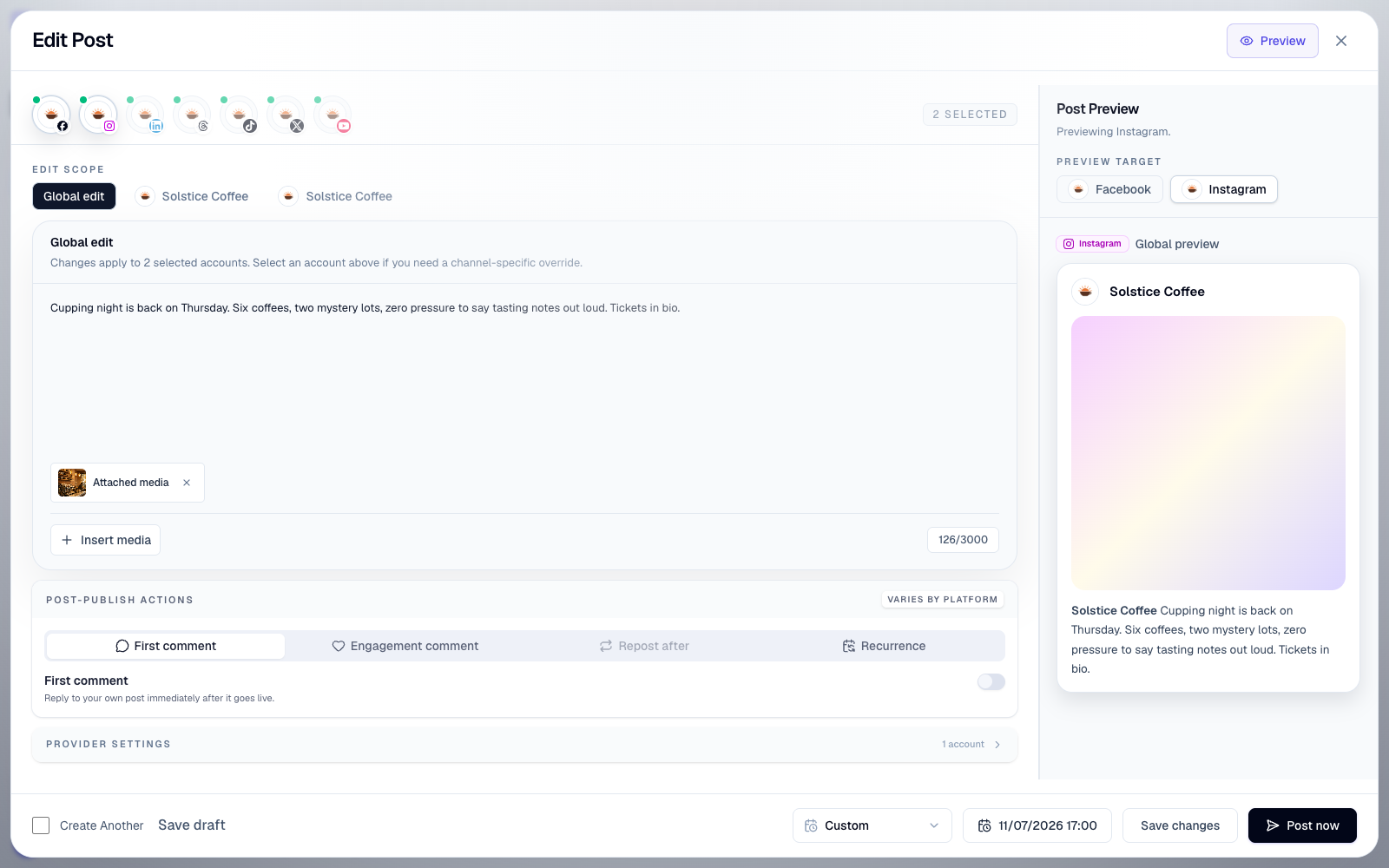1389x868 pixels.
Task: Select the LinkedIn account avatar
Action: click(x=146, y=115)
